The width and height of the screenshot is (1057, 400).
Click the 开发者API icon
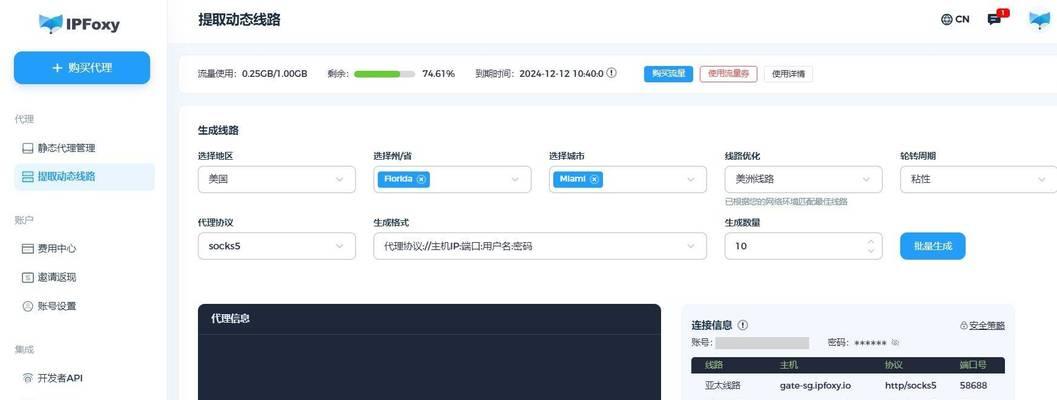(28, 378)
